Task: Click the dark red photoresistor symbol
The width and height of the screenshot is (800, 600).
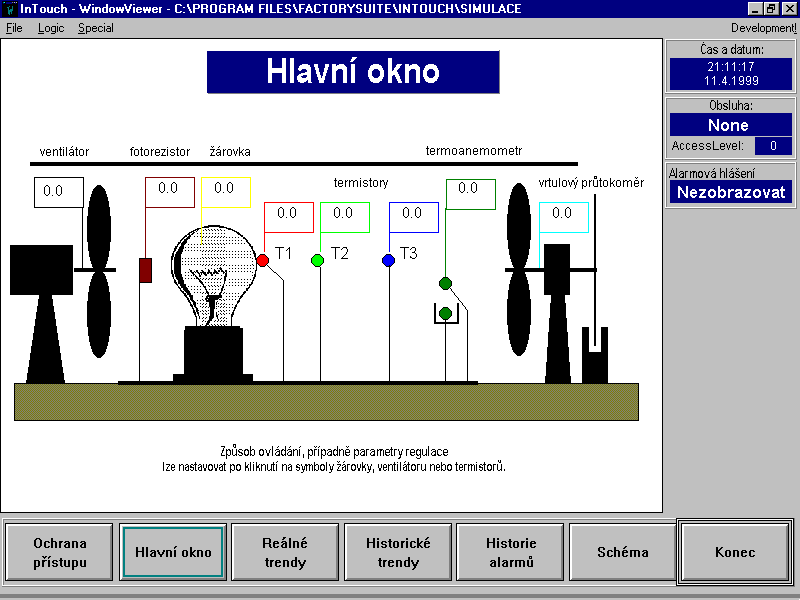Action: pyautogui.click(x=145, y=269)
